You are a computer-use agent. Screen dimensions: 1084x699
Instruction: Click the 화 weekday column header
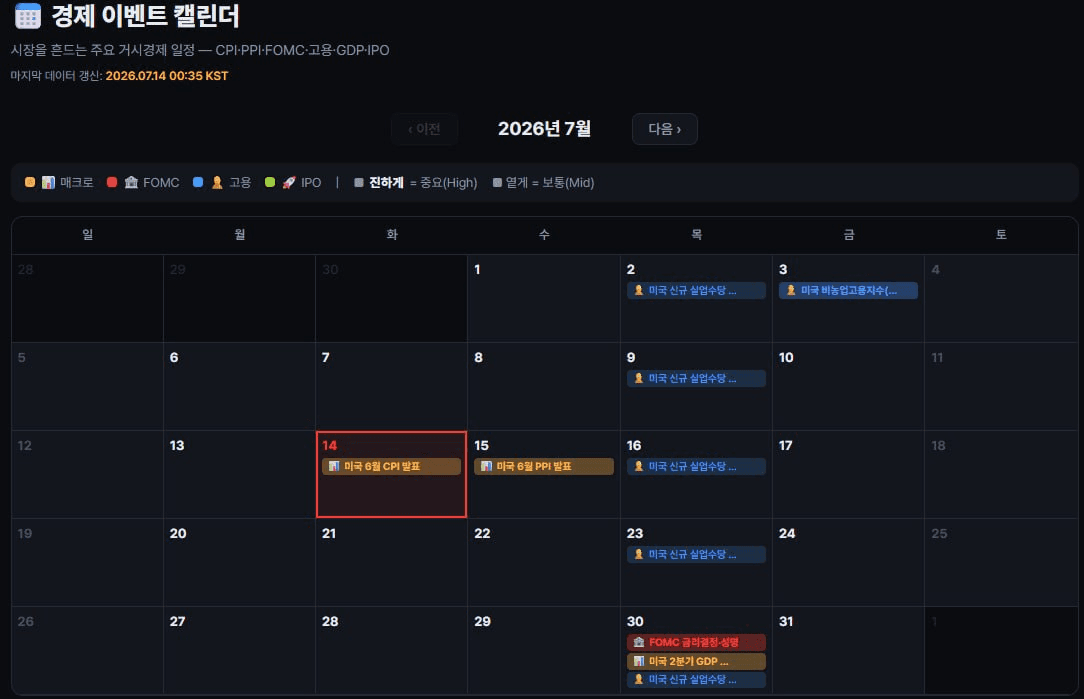[392, 235]
